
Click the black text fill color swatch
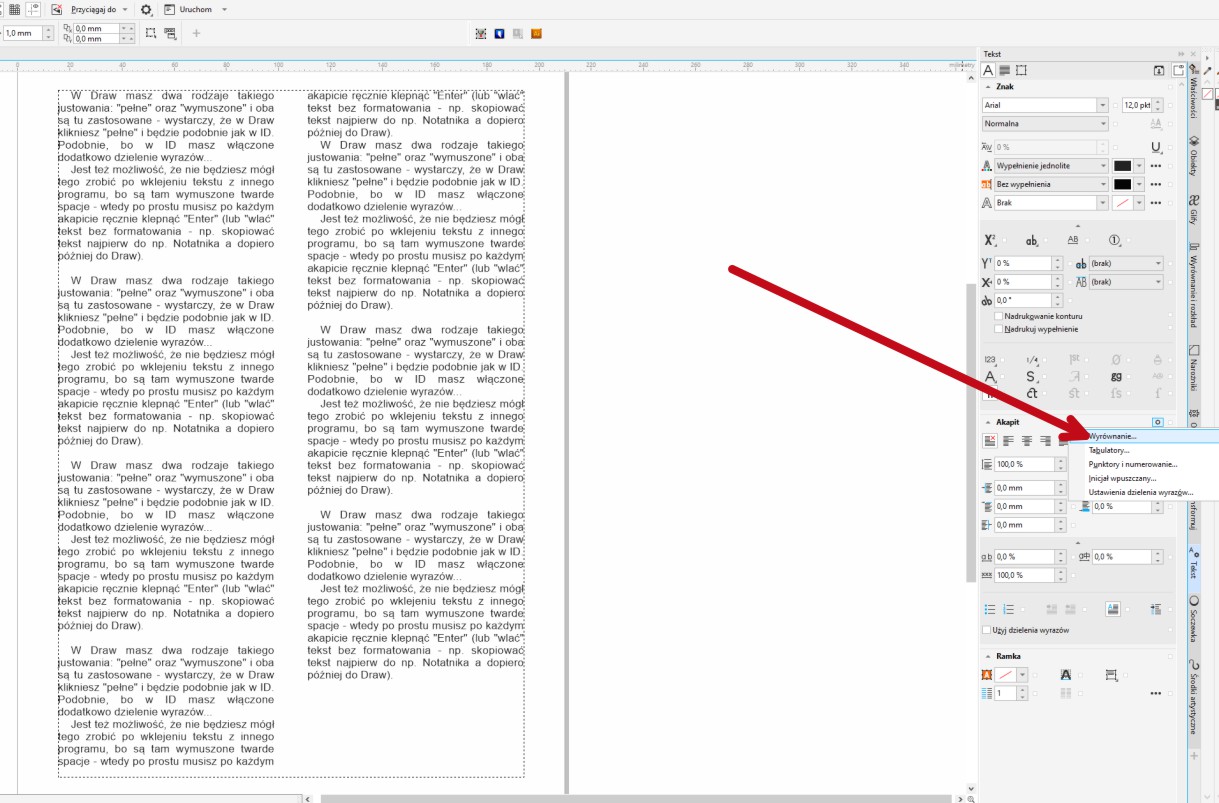point(1122,166)
